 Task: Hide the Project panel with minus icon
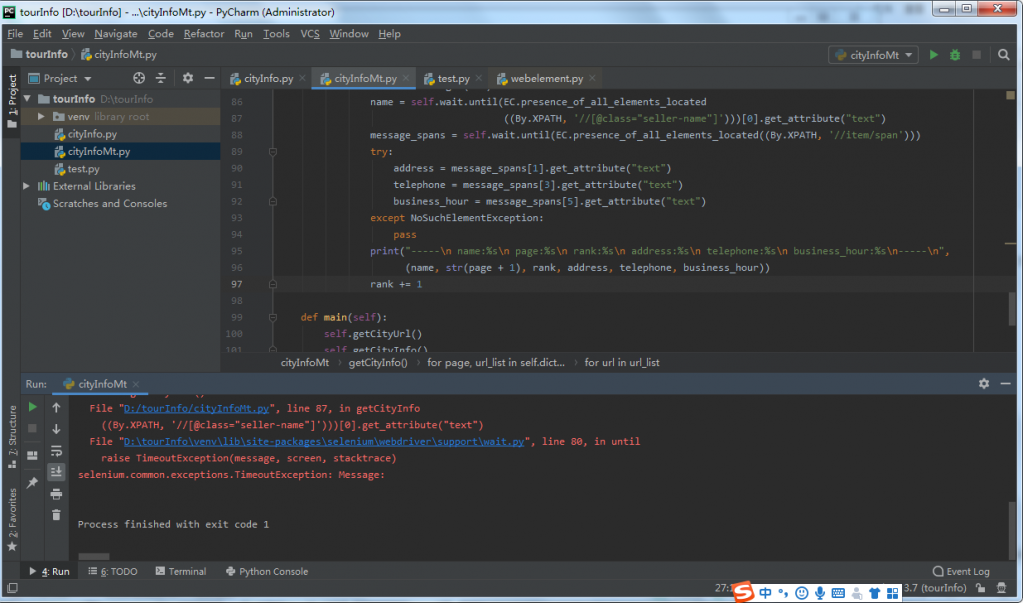click(x=209, y=78)
